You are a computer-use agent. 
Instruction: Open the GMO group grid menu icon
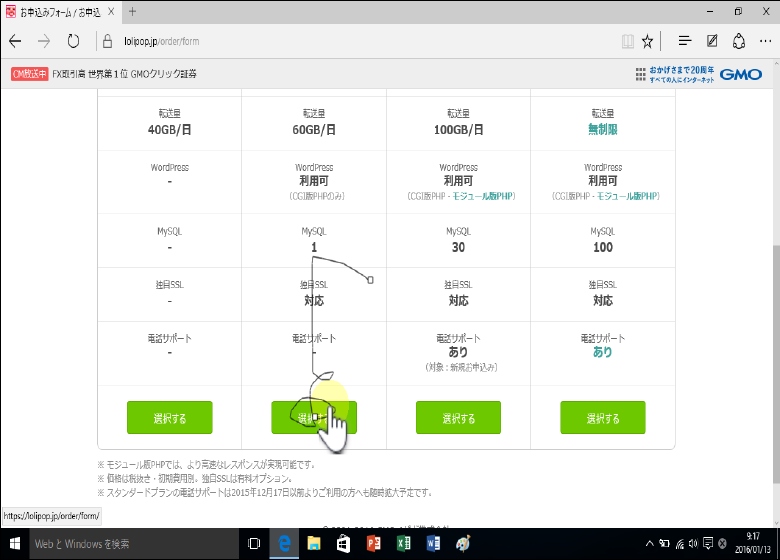pos(641,75)
